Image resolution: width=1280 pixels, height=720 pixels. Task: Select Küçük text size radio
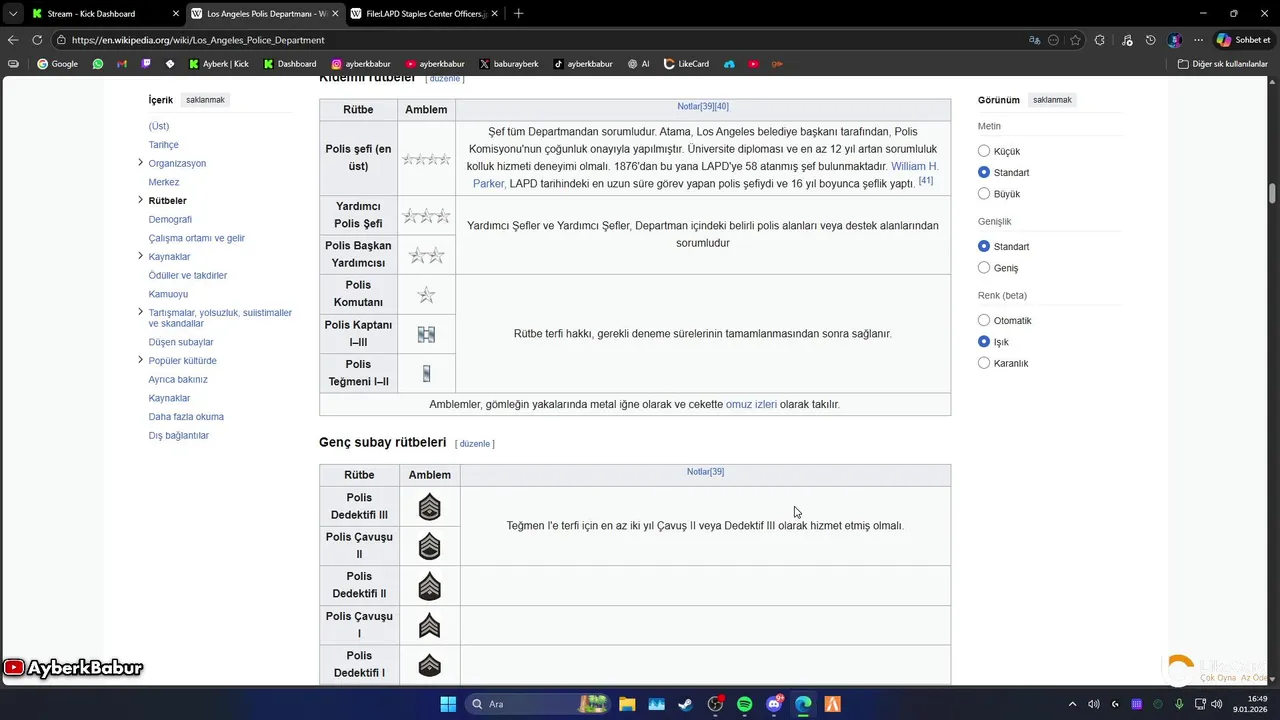click(x=984, y=151)
